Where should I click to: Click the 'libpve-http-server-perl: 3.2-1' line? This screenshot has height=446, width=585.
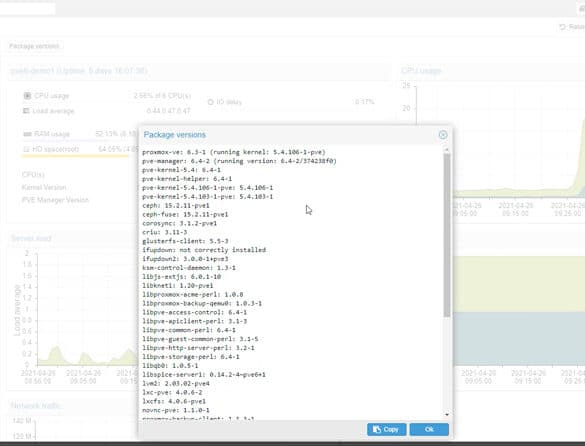pyautogui.click(x=198, y=348)
